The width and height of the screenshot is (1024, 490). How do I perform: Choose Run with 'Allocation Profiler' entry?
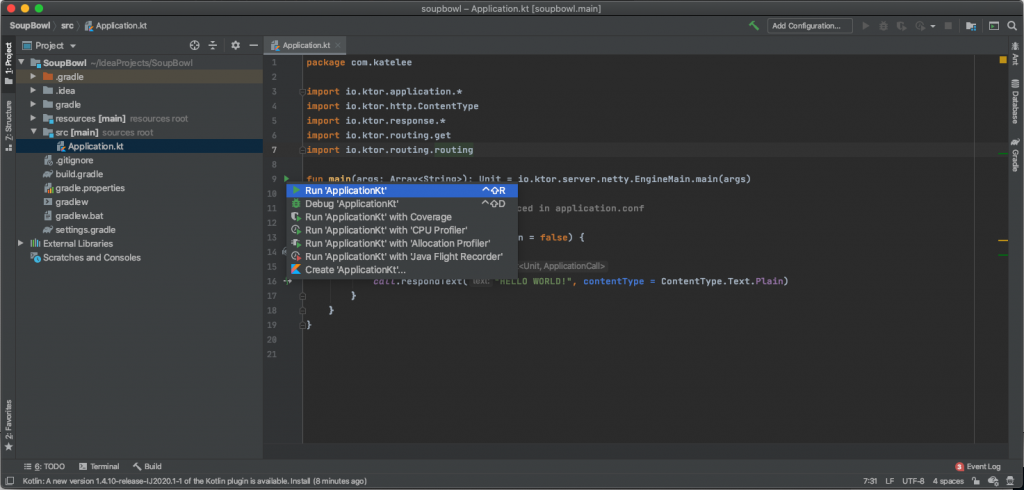402,243
